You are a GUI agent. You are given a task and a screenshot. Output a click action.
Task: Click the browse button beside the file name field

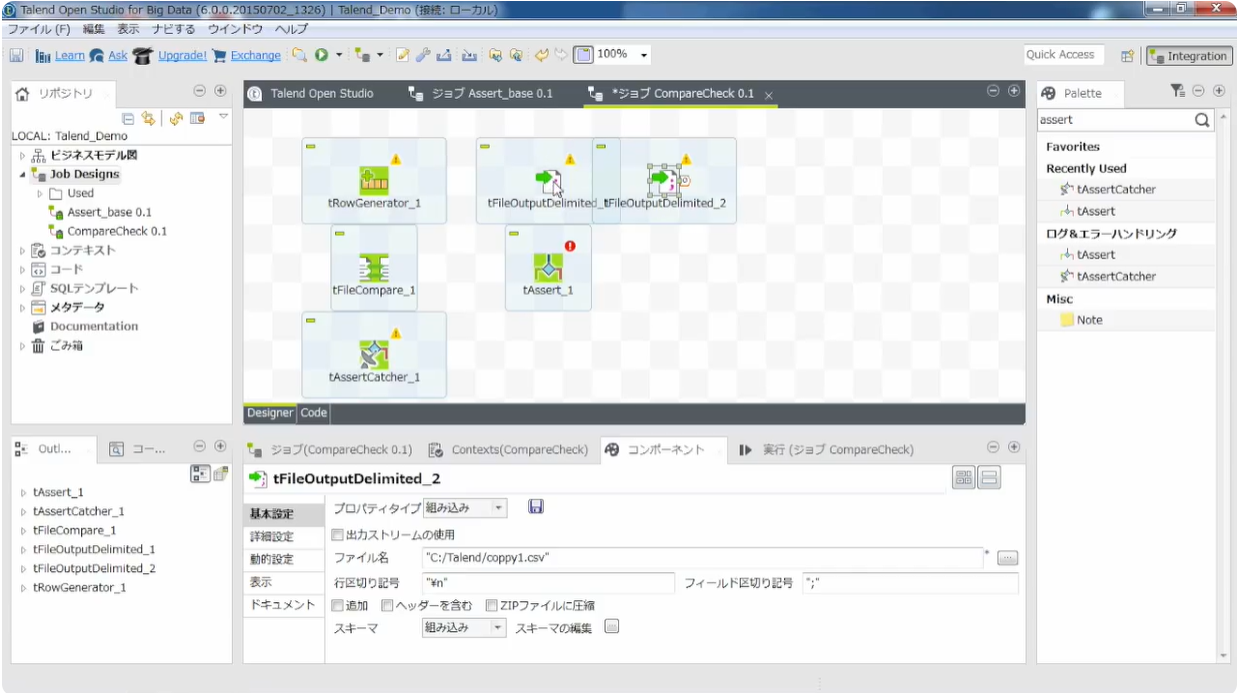point(1007,558)
